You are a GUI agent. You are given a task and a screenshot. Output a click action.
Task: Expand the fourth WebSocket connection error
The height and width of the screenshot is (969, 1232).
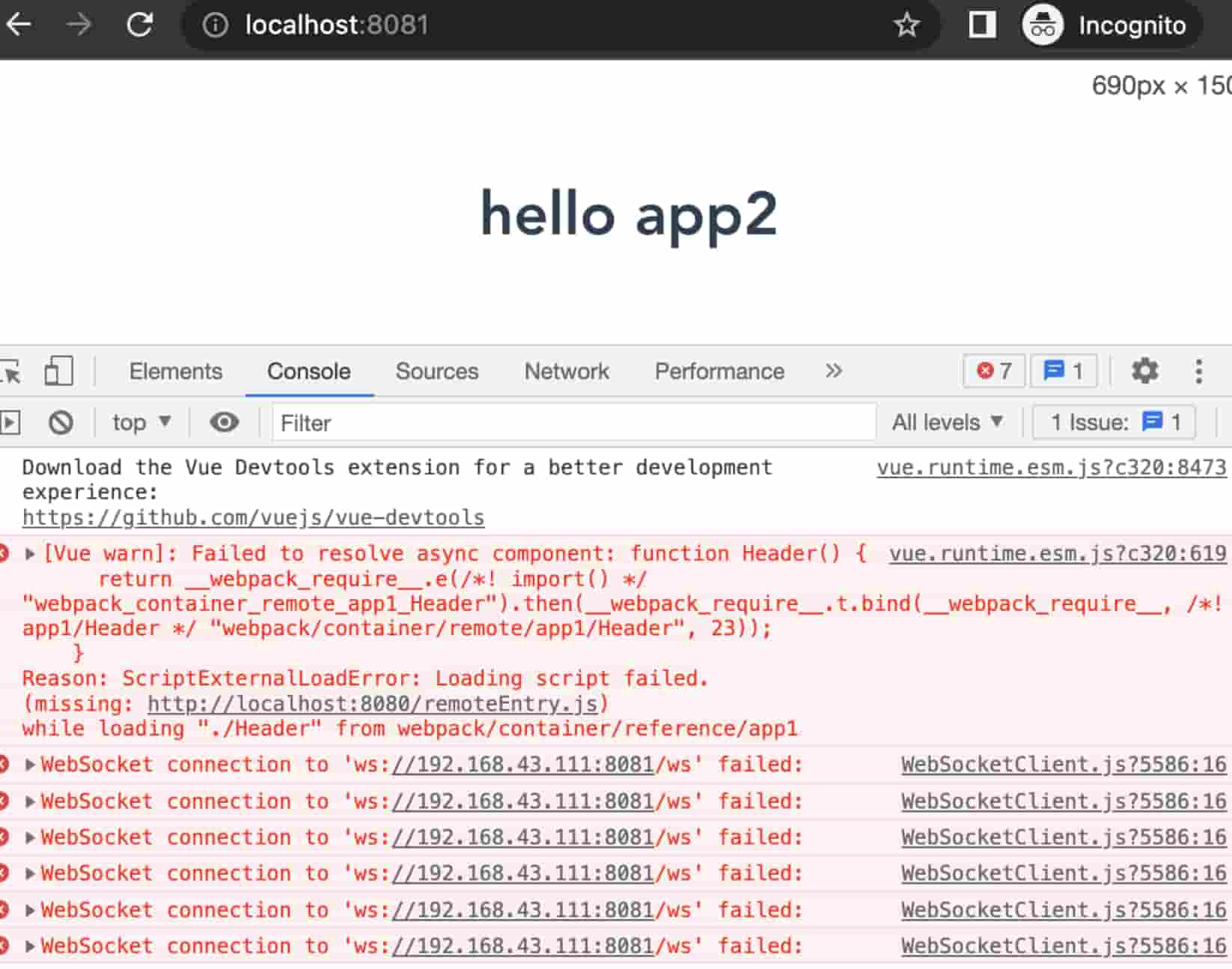[30, 873]
